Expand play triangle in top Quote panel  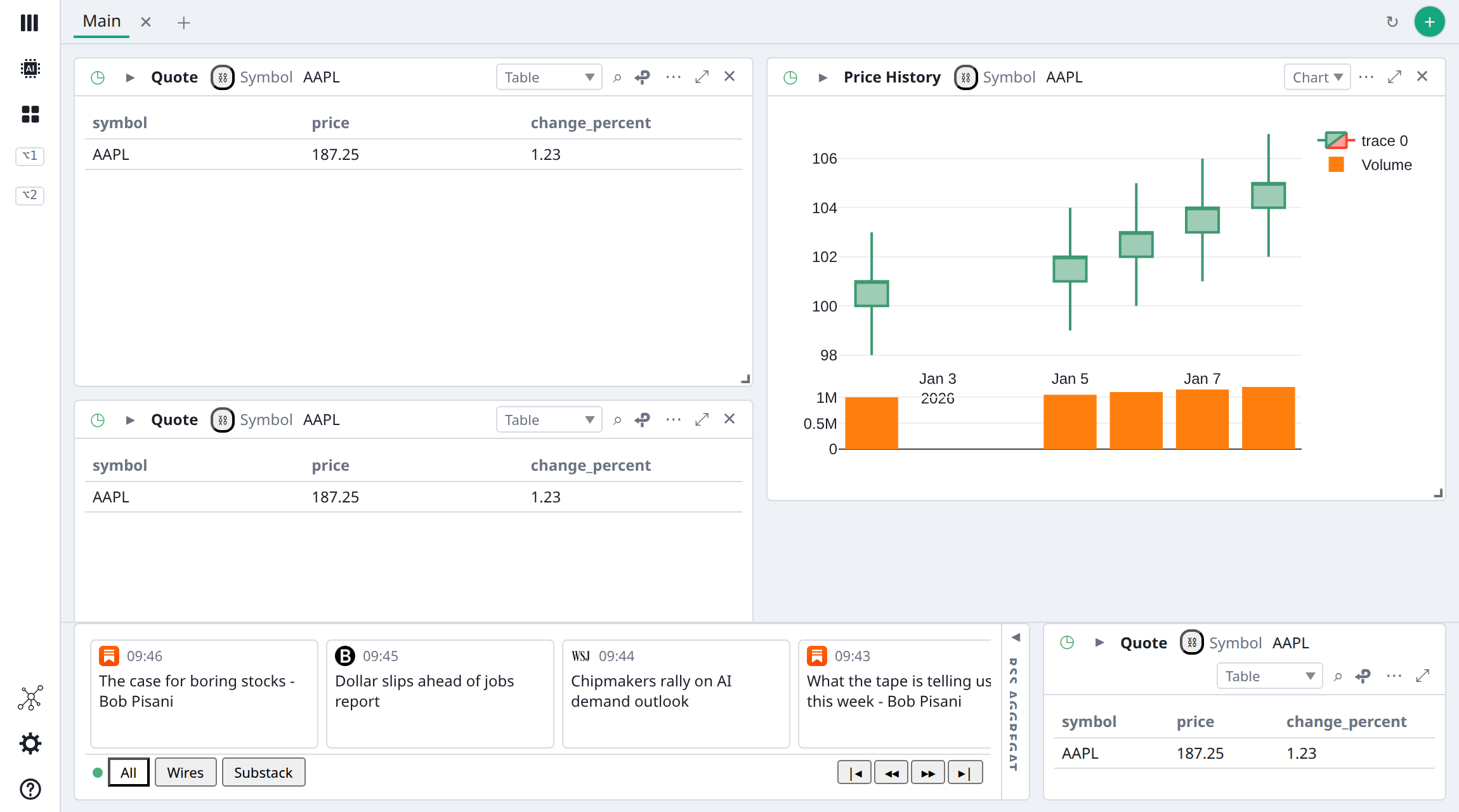130,77
